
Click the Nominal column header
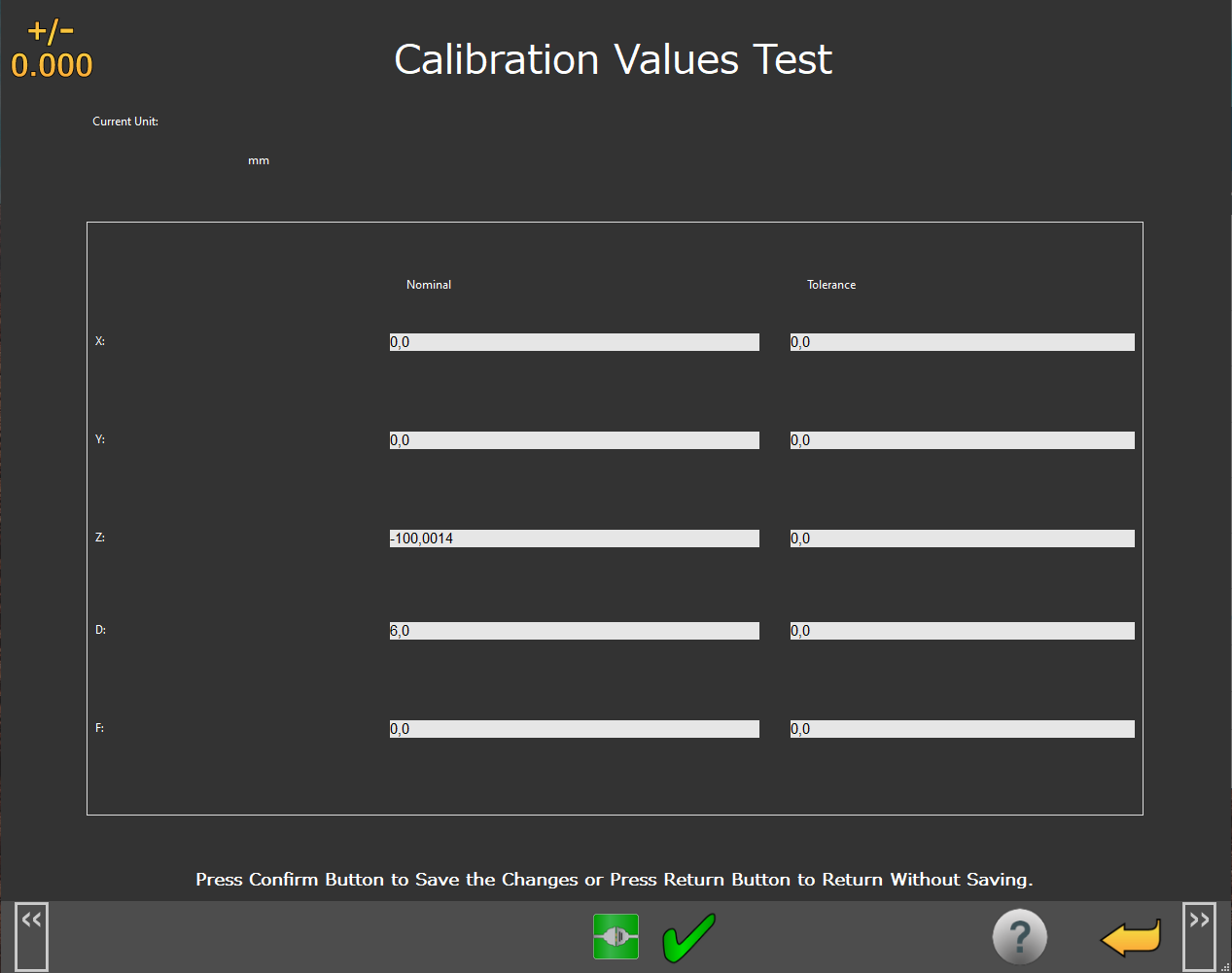(429, 285)
